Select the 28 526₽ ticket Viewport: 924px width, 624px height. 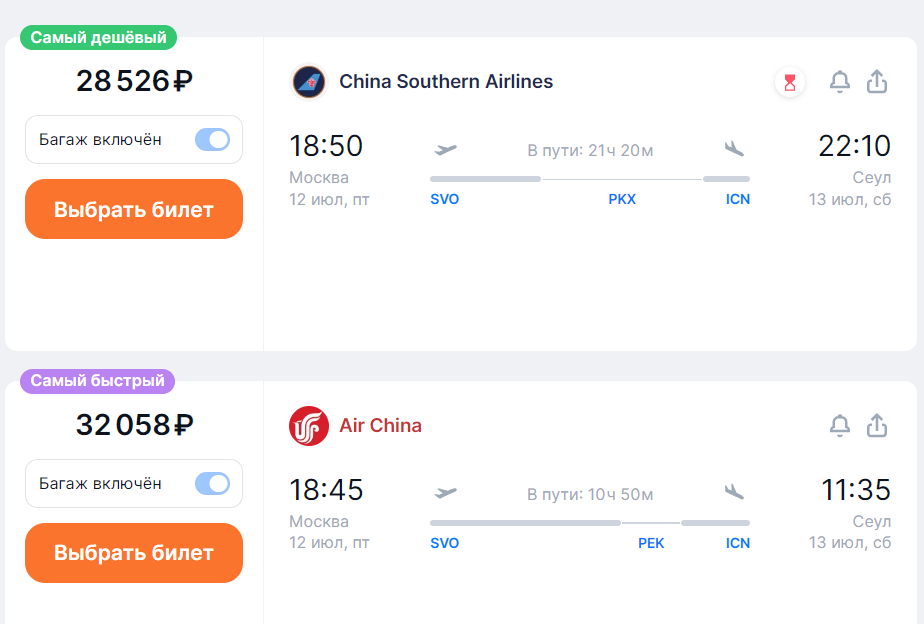pyautogui.click(x=134, y=210)
